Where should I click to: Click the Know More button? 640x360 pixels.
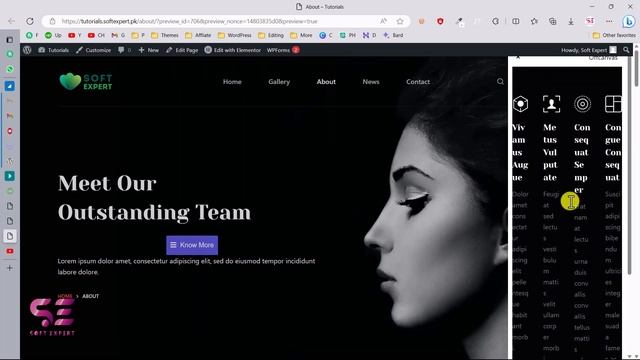tap(192, 245)
